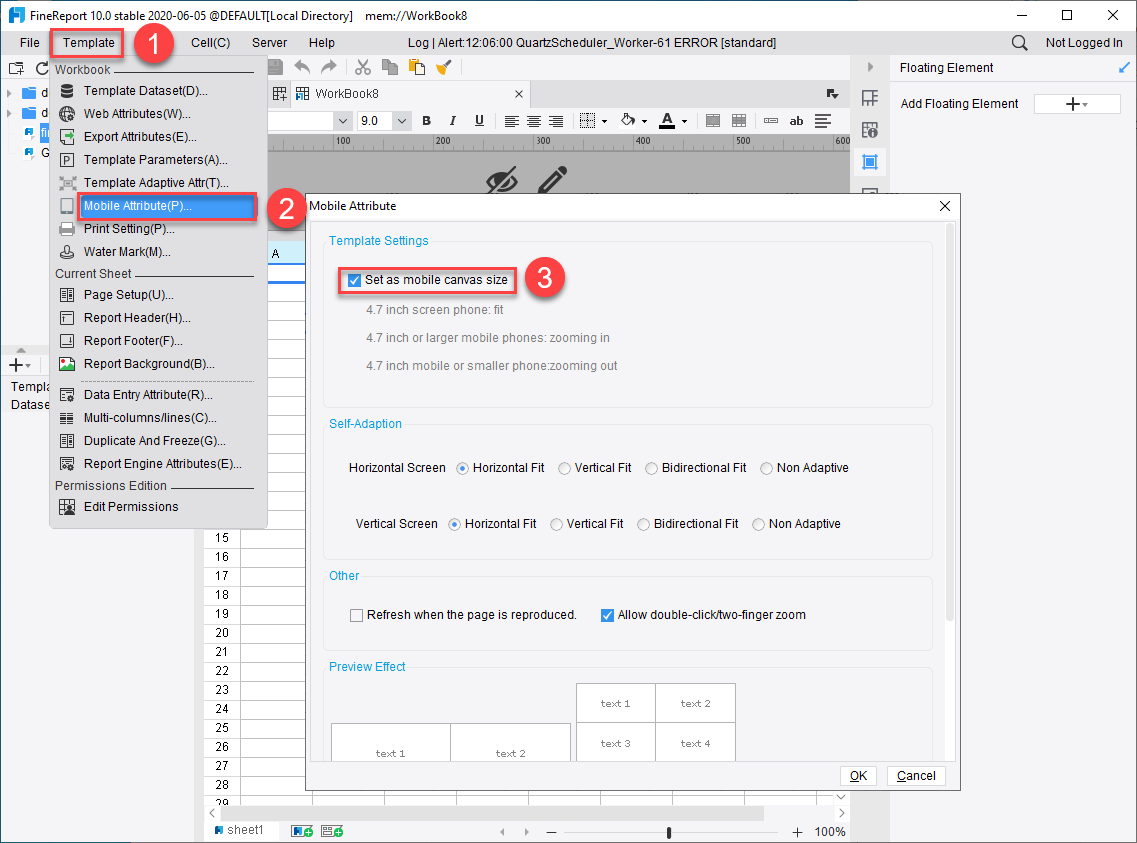
Task: Dismiss the dialog with Cancel
Action: pos(916,775)
